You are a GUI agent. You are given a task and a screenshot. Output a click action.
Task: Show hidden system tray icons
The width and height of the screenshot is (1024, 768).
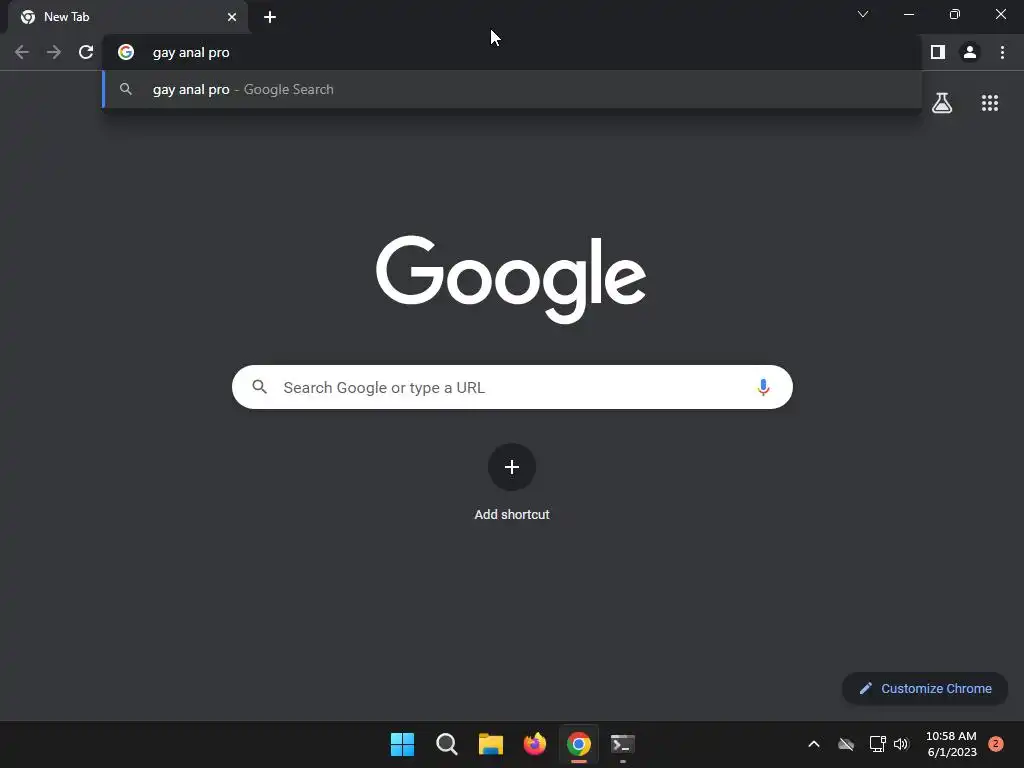tap(814, 744)
